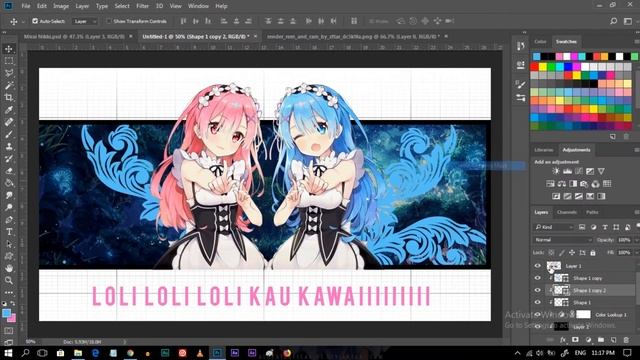Switch to the Paths tab

592,212
